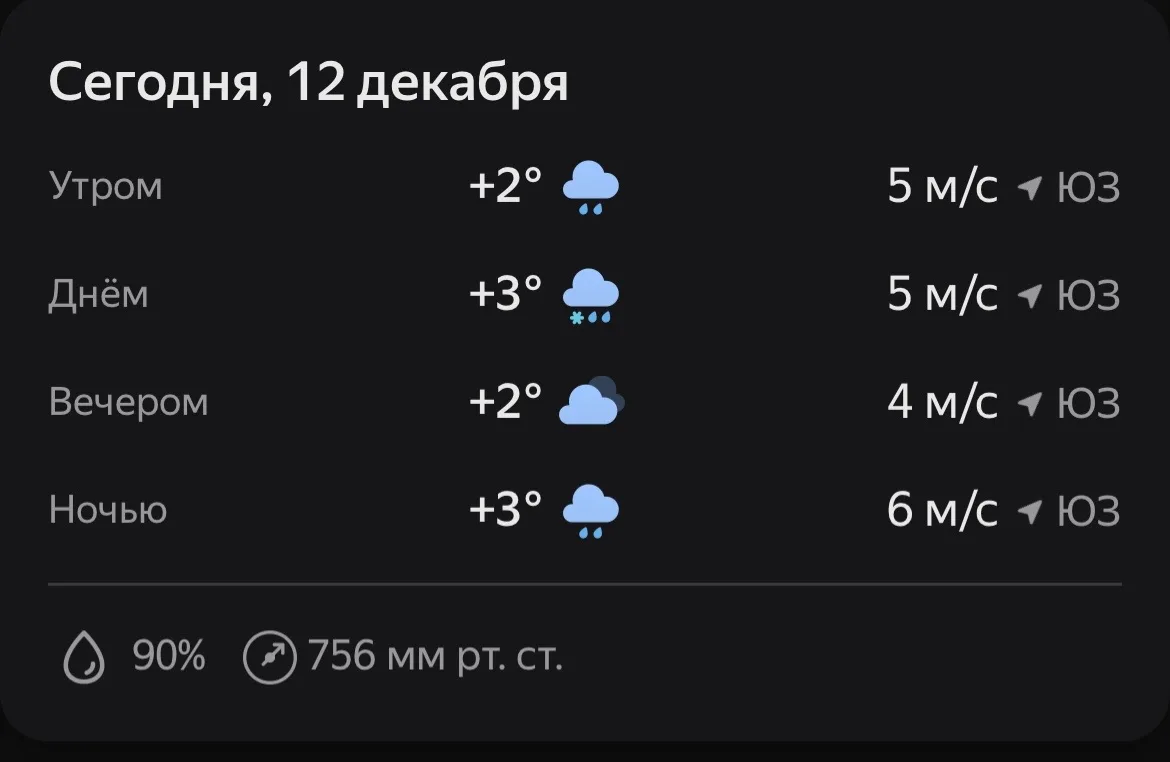Viewport: 1170px width, 762px height.
Task: Click the daytime sleet cloud icon
Action: [x=591, y=296]
